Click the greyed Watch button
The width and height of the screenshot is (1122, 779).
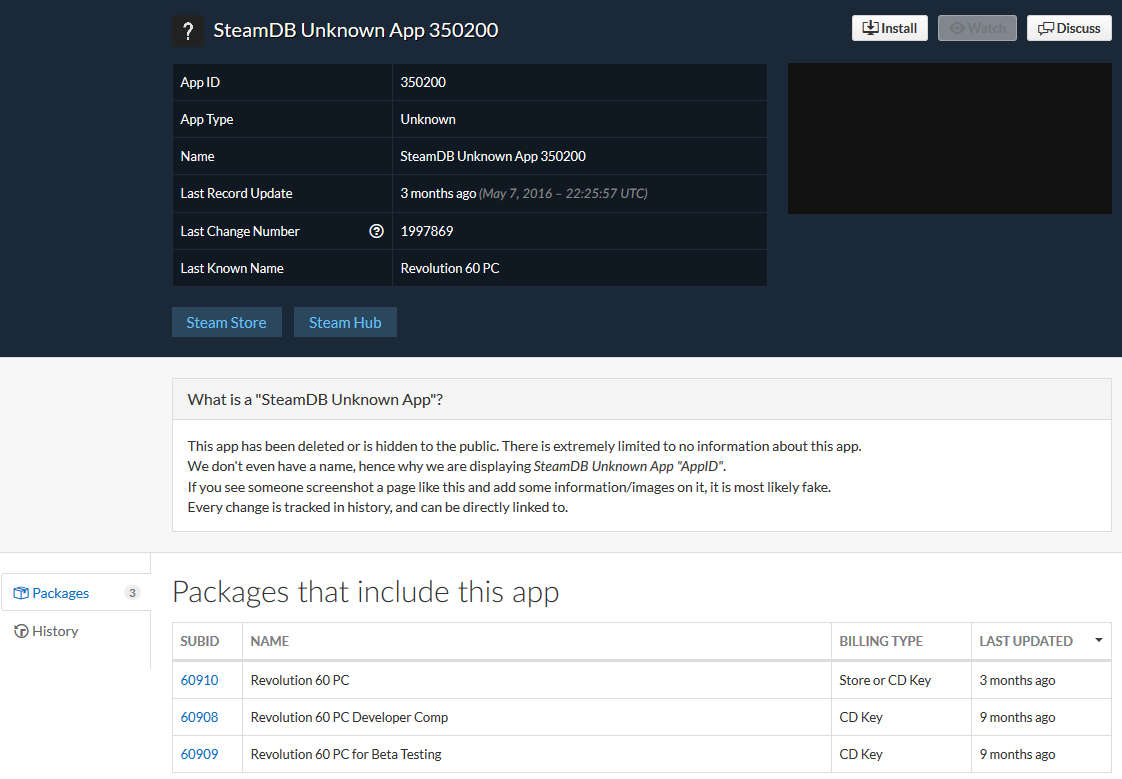pos(977,28)
